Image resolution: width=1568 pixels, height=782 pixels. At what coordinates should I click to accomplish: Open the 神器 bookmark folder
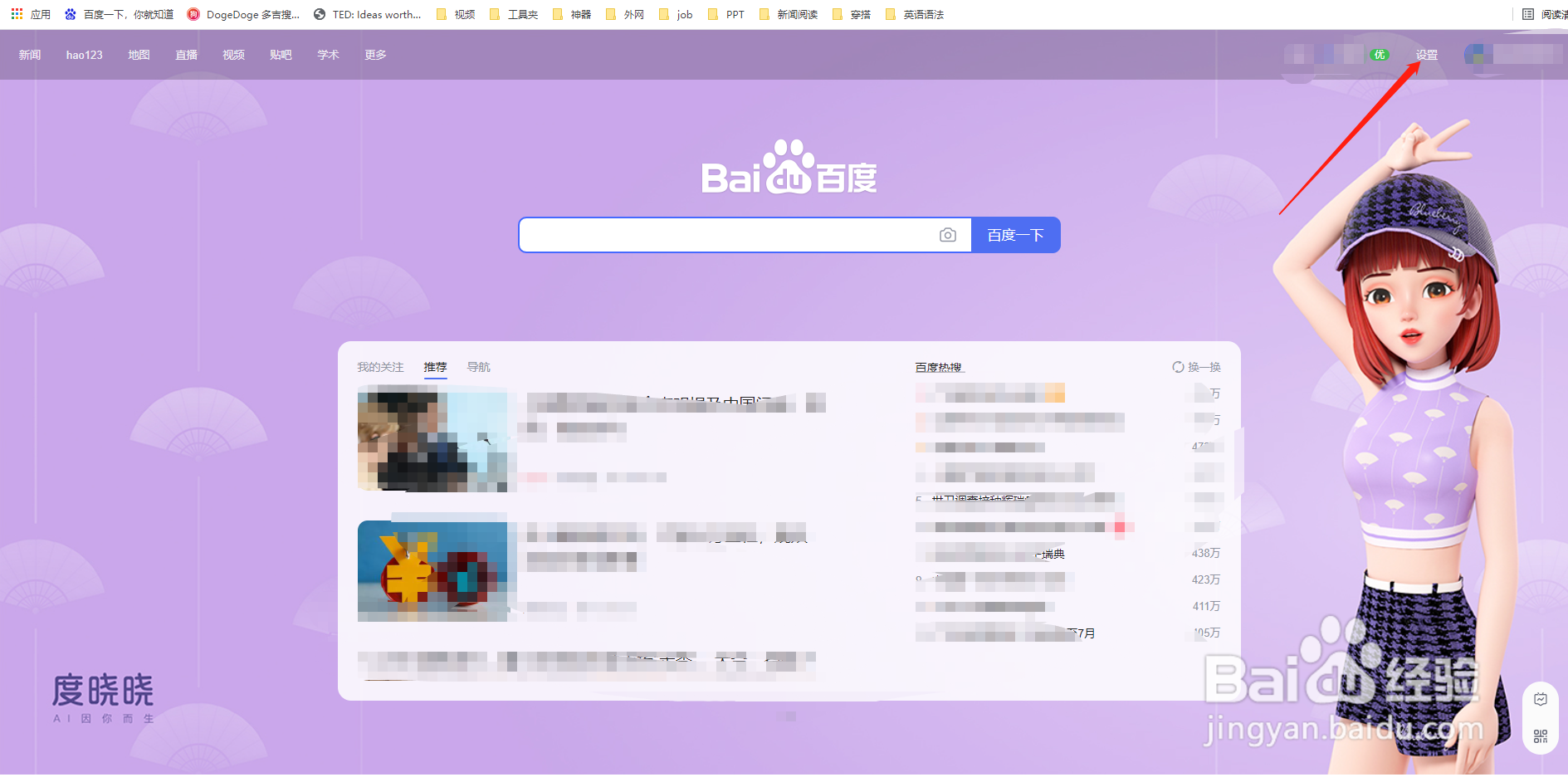(572, 14)
